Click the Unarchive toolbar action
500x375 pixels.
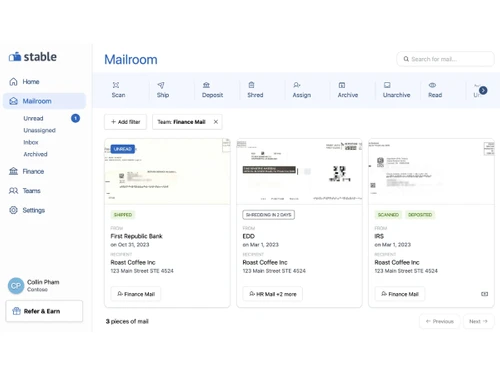[x=396, y=90]
